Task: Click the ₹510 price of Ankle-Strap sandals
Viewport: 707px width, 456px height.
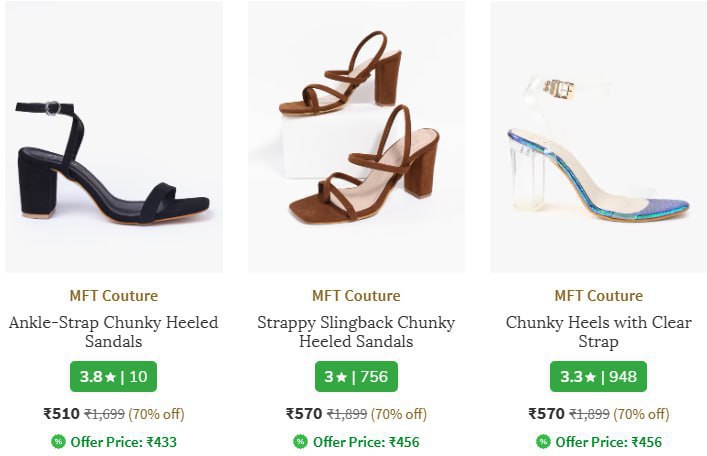Action: (61, 414)
